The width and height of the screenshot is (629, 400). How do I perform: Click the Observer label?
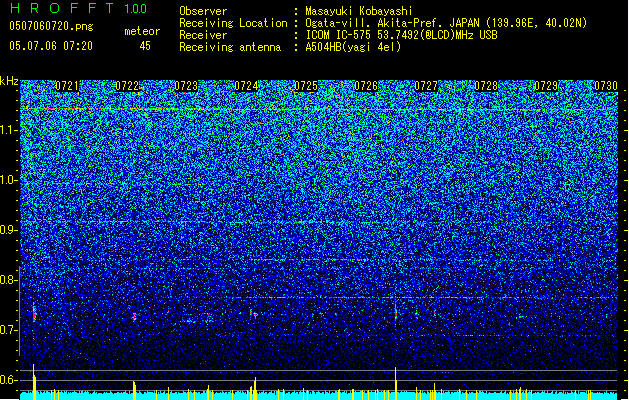[203, 11]
